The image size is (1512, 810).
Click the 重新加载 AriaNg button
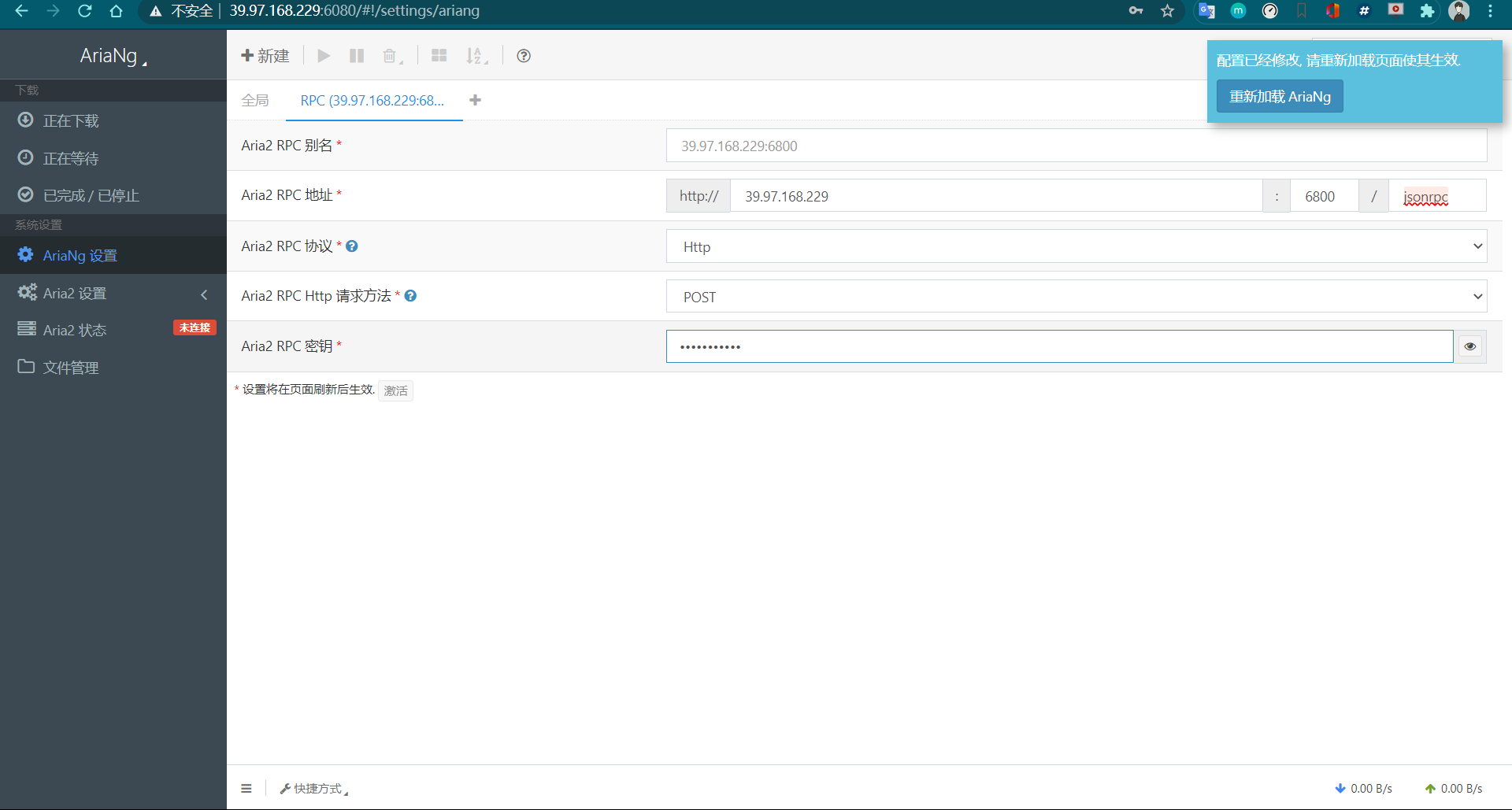coord(1280,97)
